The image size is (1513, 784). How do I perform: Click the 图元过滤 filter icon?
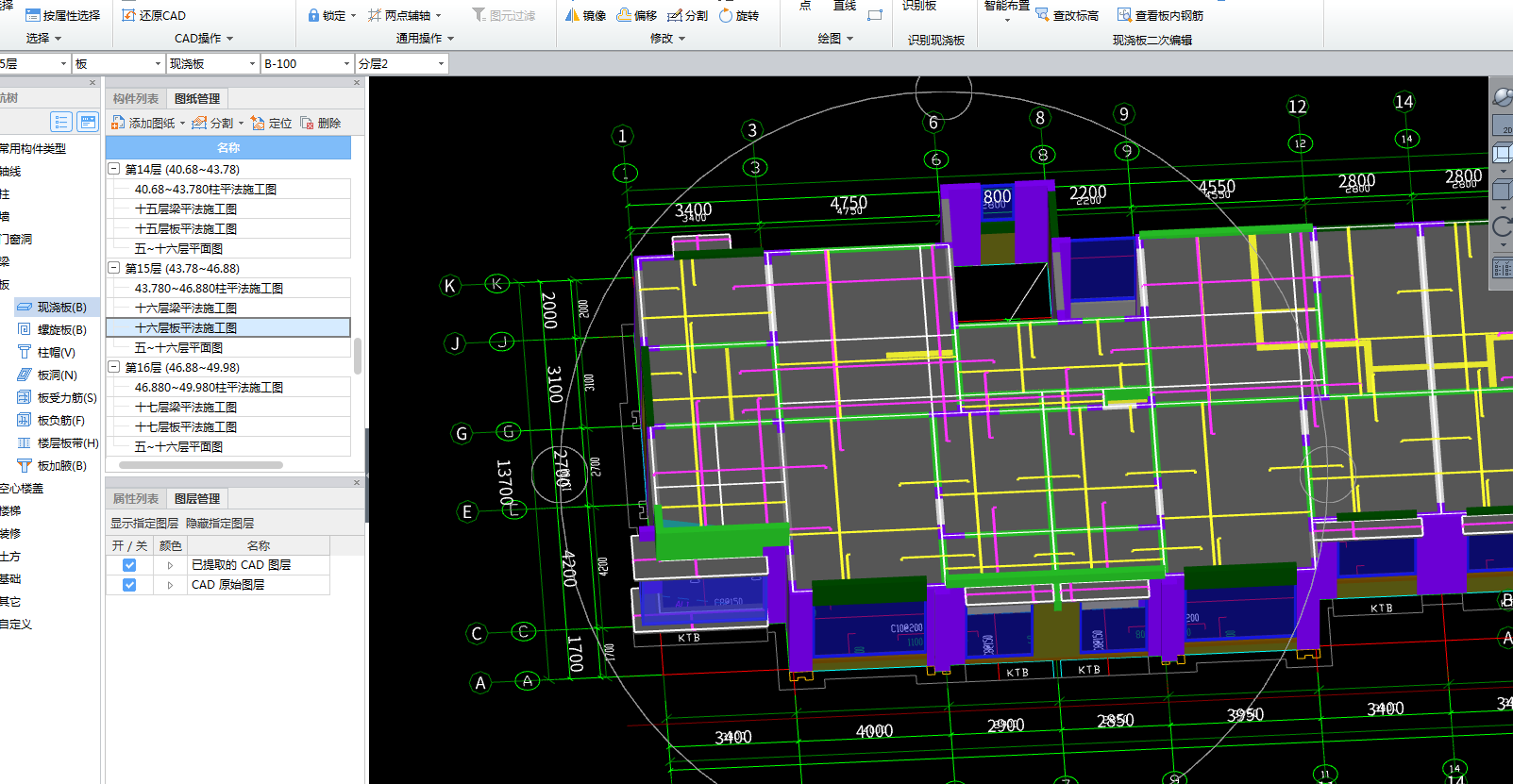coord(479,15)
